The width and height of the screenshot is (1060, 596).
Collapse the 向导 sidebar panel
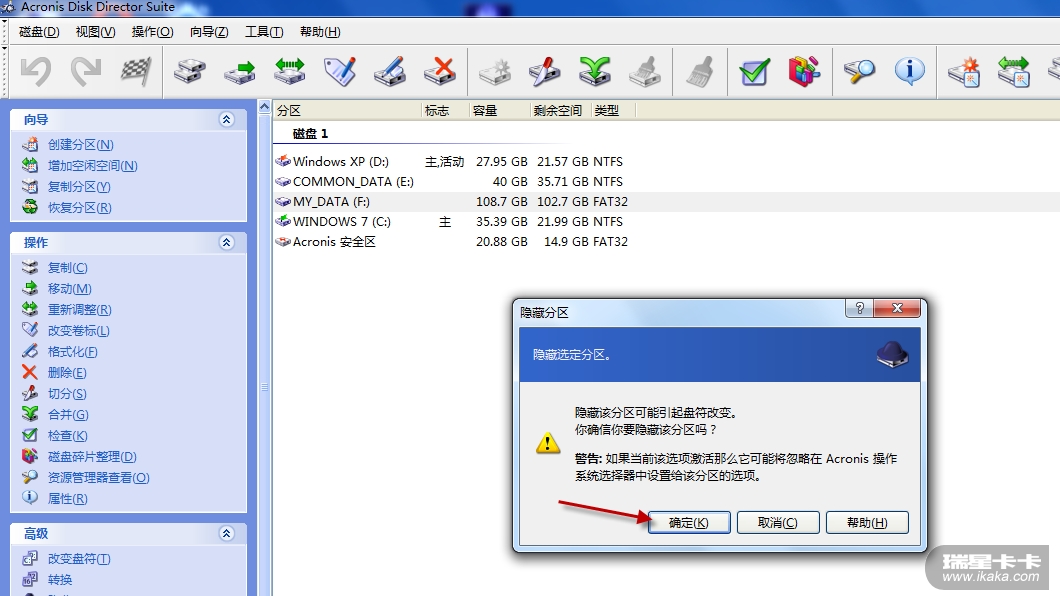click(226, 120)
